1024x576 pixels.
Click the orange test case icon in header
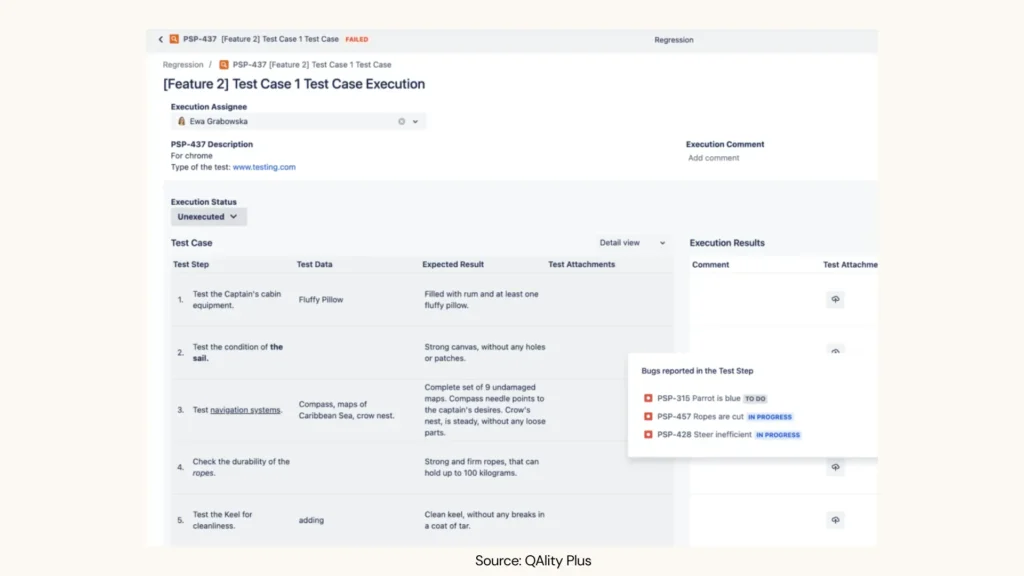tap(174, 40)
